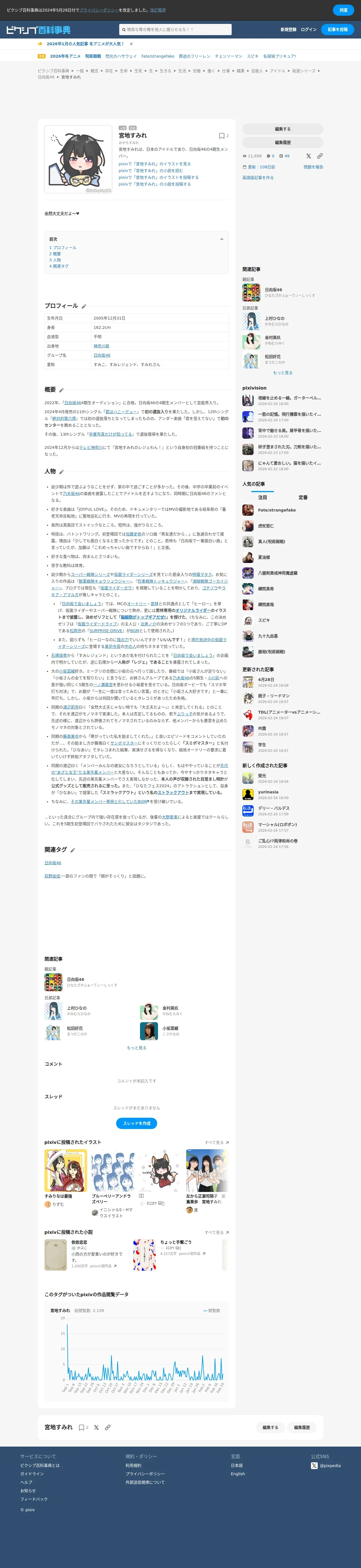Open main article character illustration thumbnail
361x1568 pixels.
pyautogui.click(x=78, y=159)
